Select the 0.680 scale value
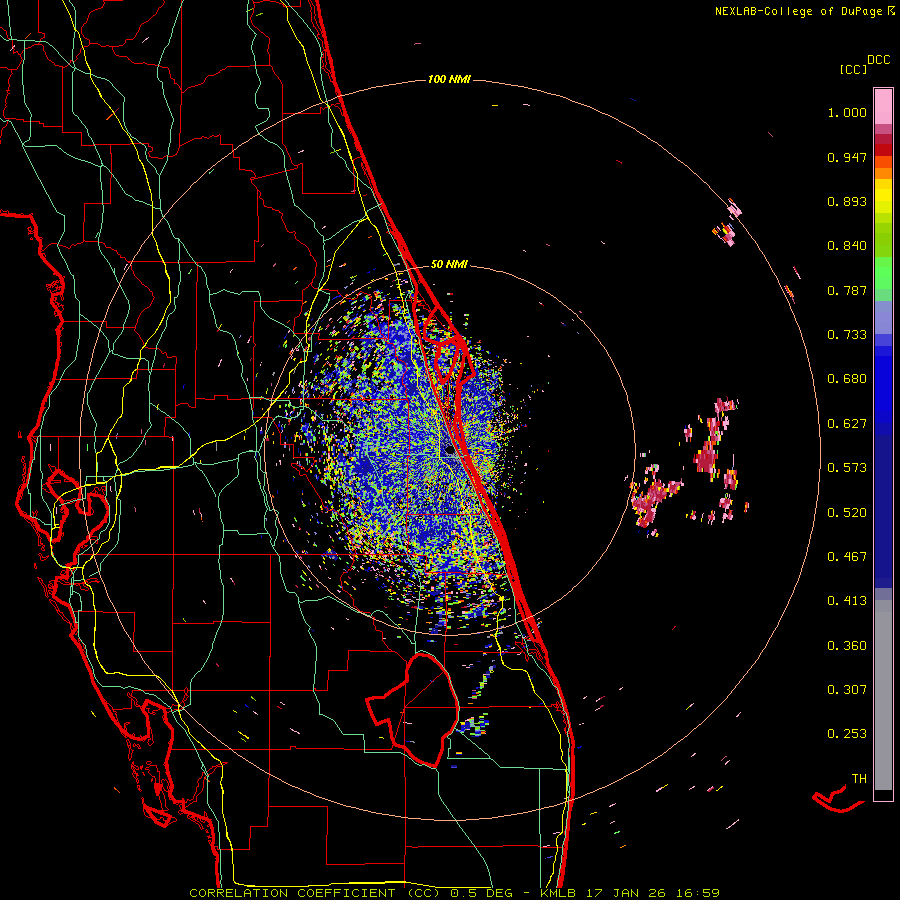Viewport: 900px width, 900px height. (847, 379)
